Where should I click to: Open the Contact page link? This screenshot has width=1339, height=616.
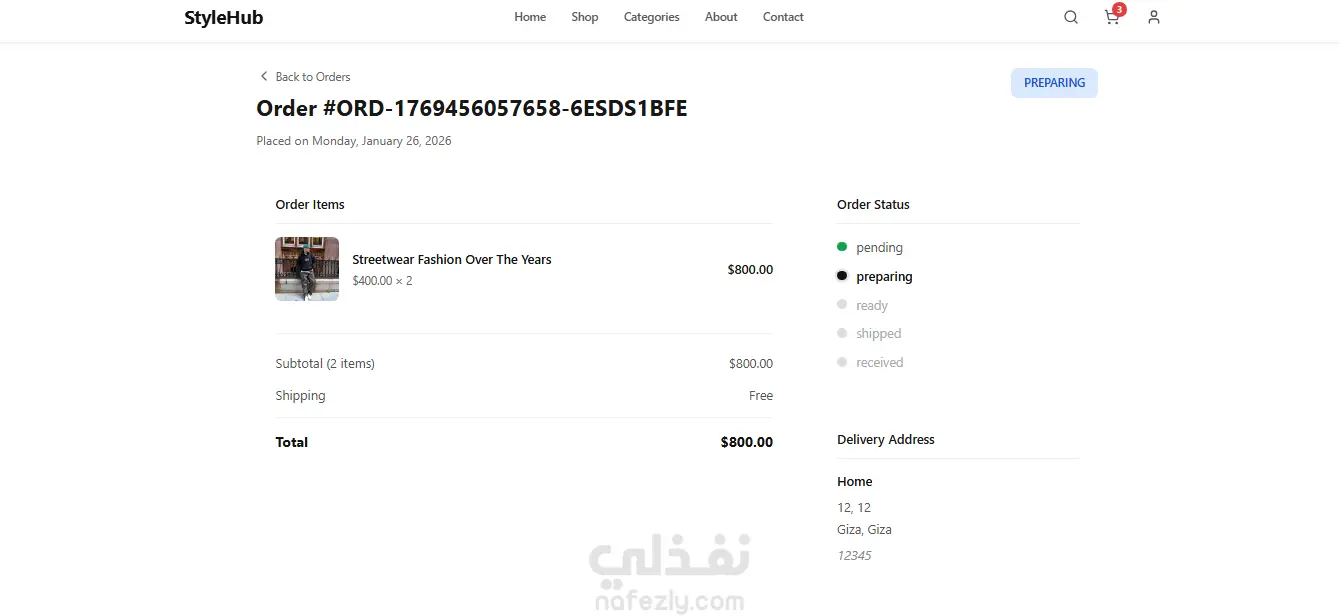click(x=783, y=17)
